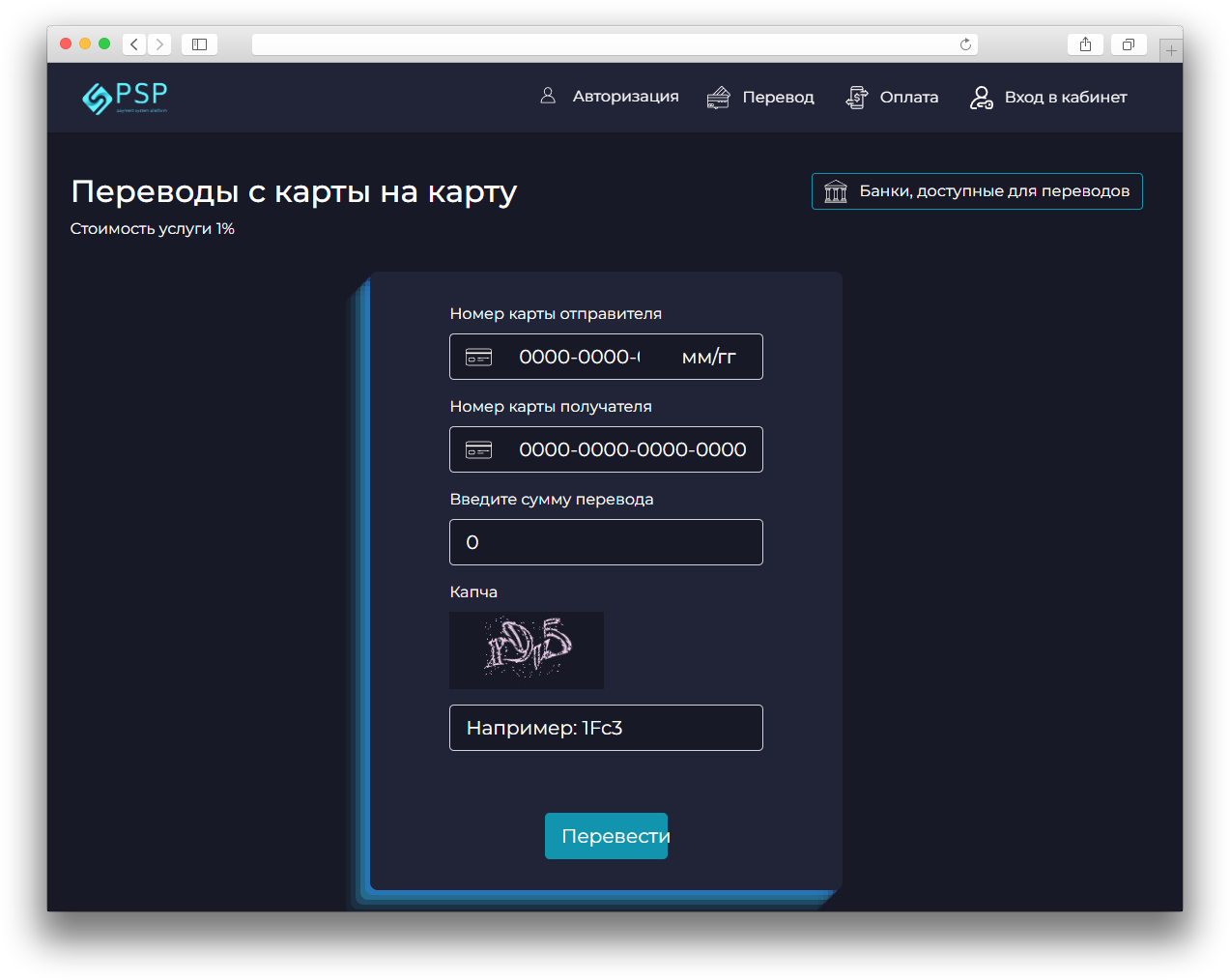Toggle the browser sidebar

[x=199, y=44]
